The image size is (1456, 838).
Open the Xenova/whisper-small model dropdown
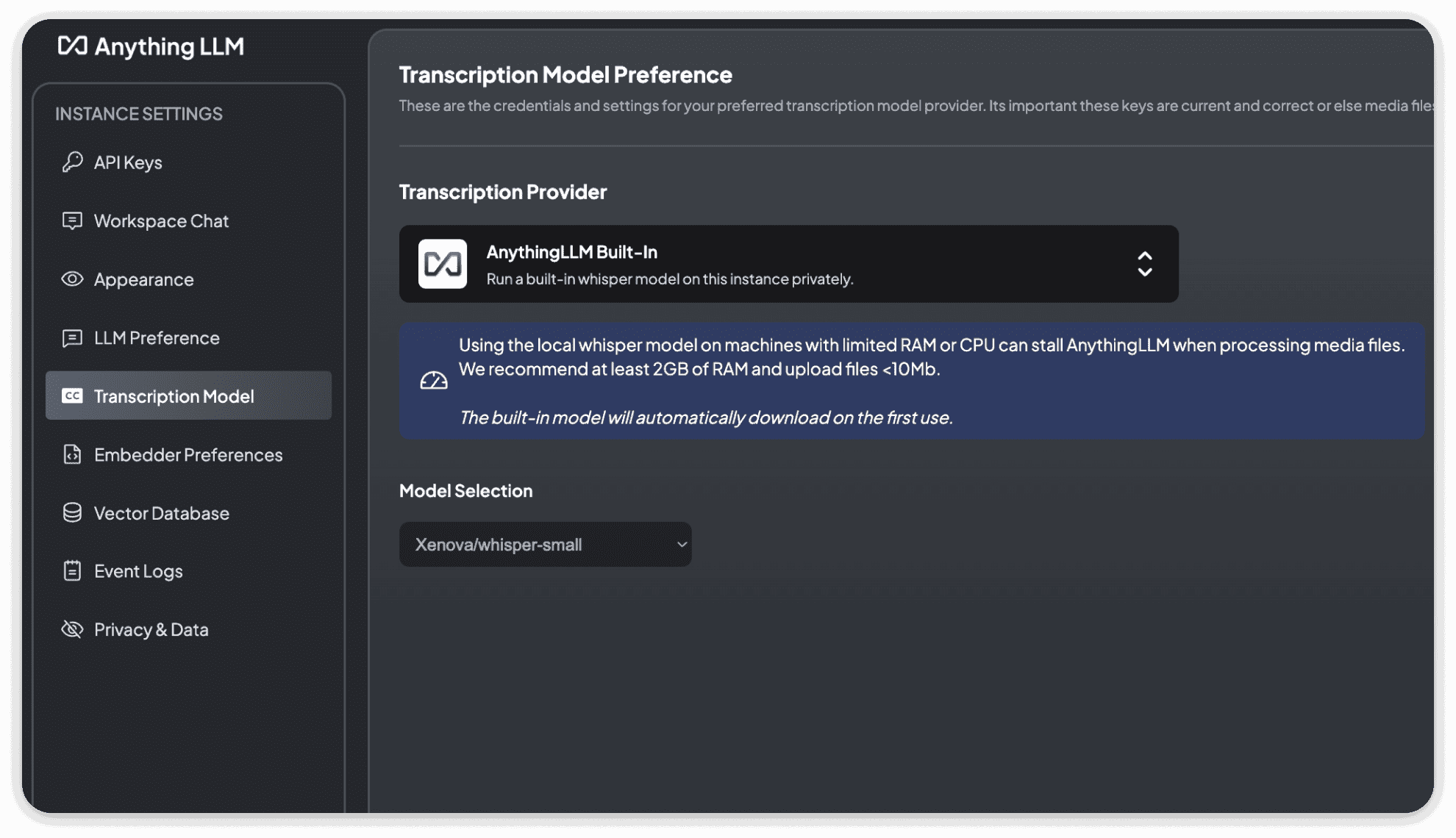pyautogui.click(x=545, y=545)
